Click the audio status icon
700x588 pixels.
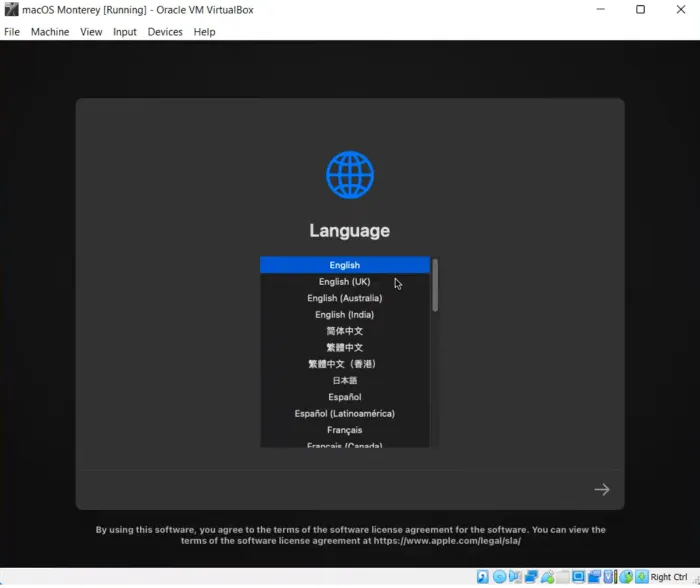(515, 577)
